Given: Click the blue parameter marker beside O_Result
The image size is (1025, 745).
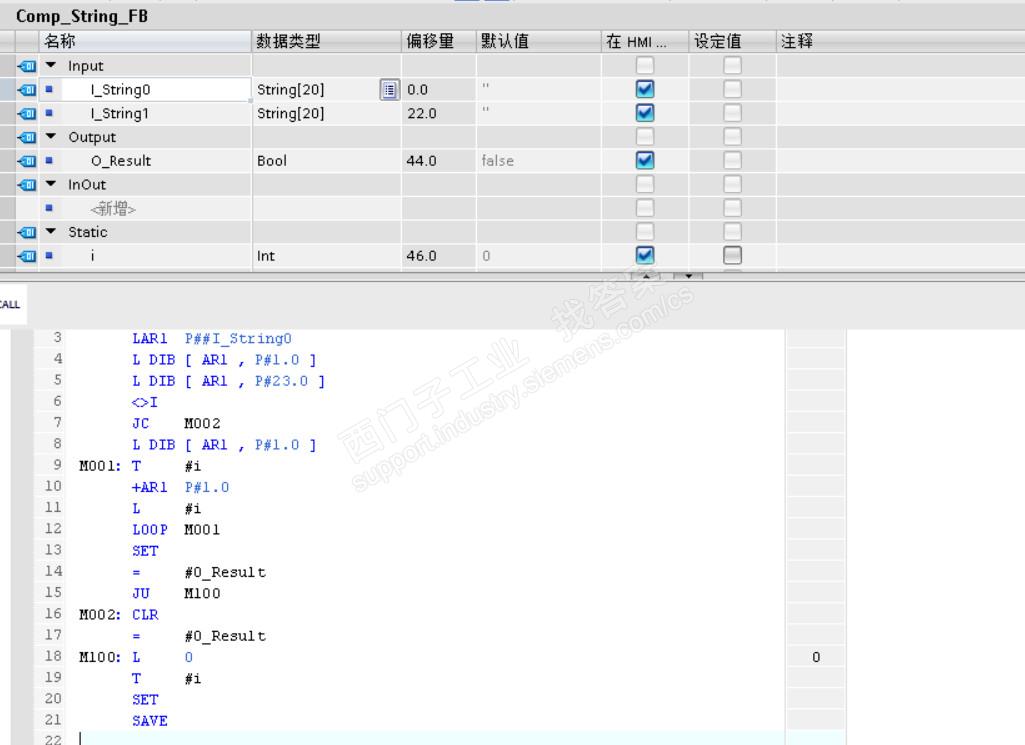Looking at the screenshot, I should 49,160.
